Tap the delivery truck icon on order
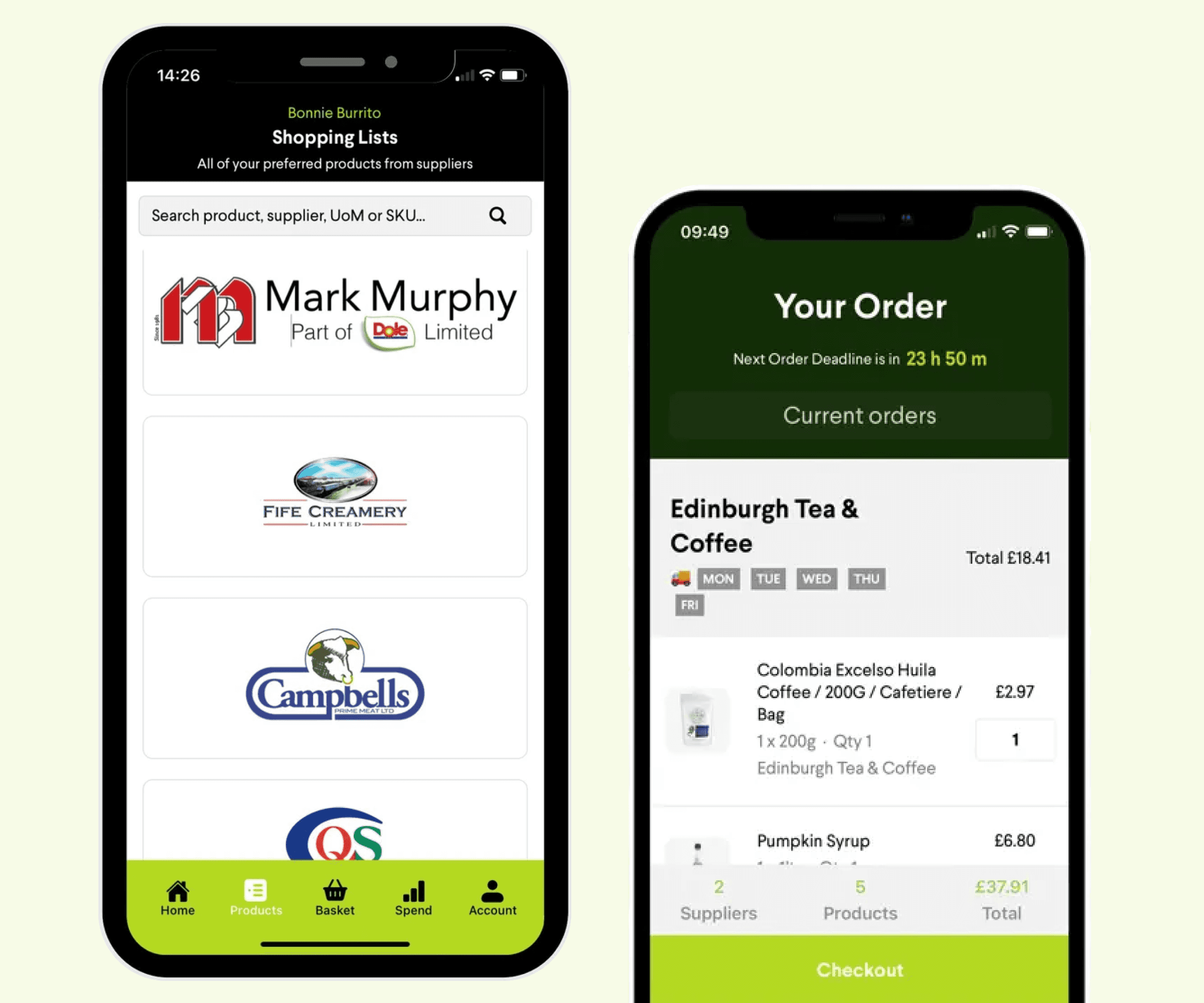Viewport: 1204px width, 1003px height. click(679, 578)
